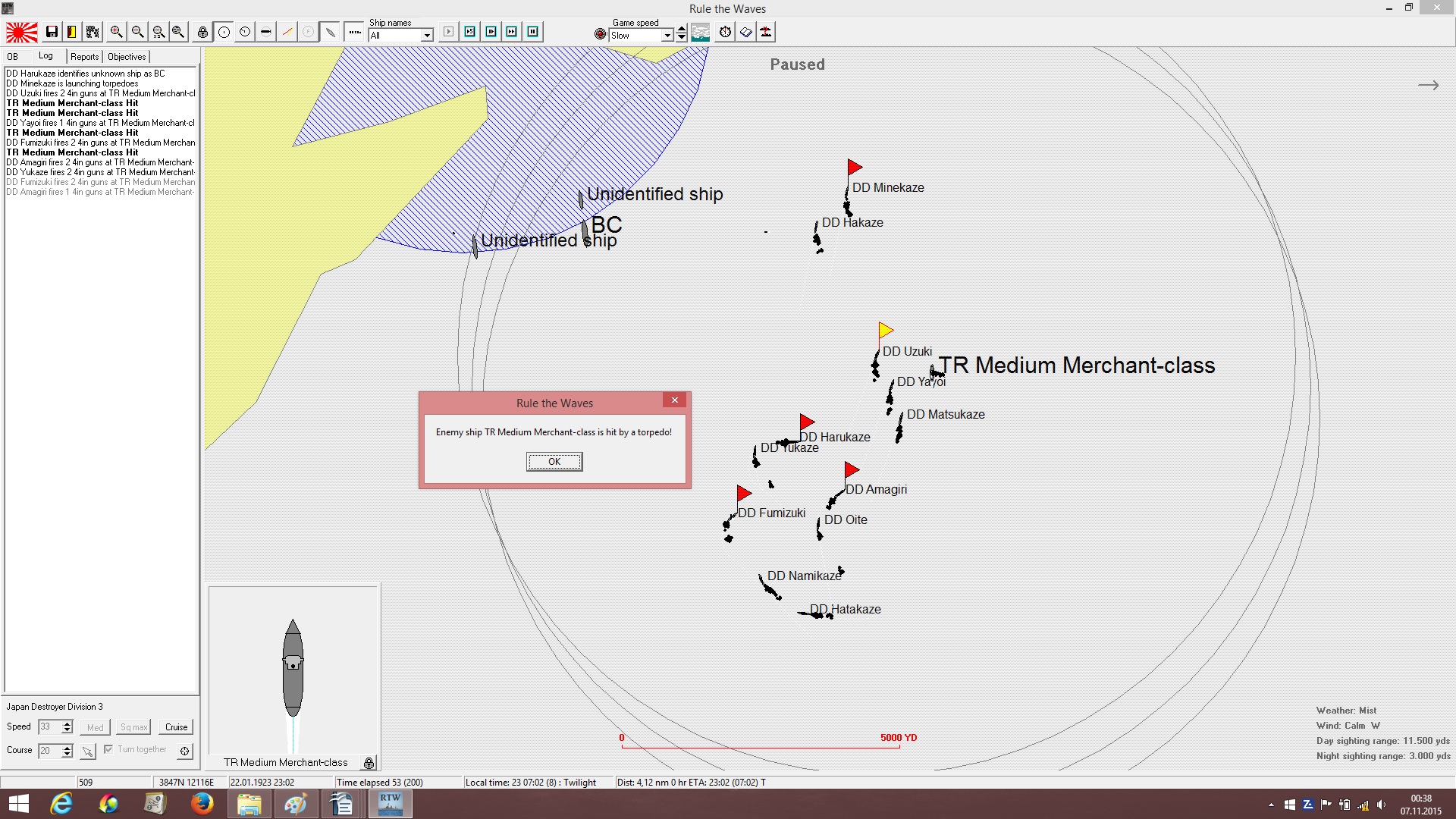
Task: Click the Cruise speed button
Action: [177, 727]
